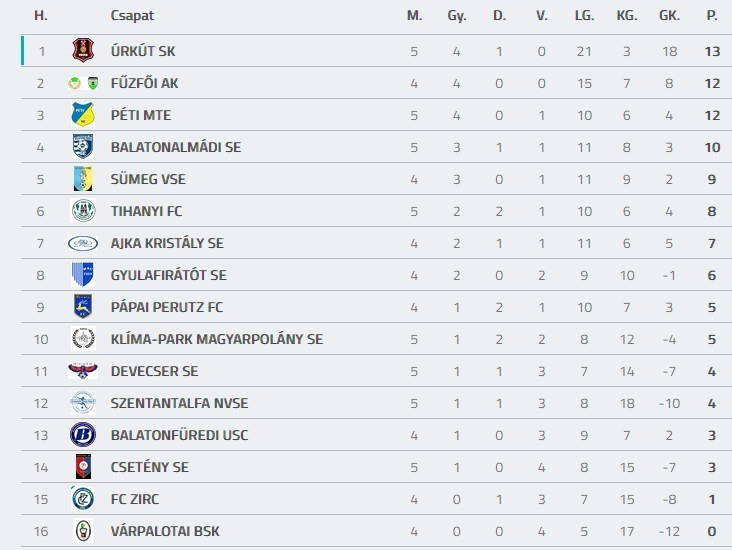Open the Ajka Kristály SE team page
This screenshot has height=550, width=732.
tap(167, 243)
